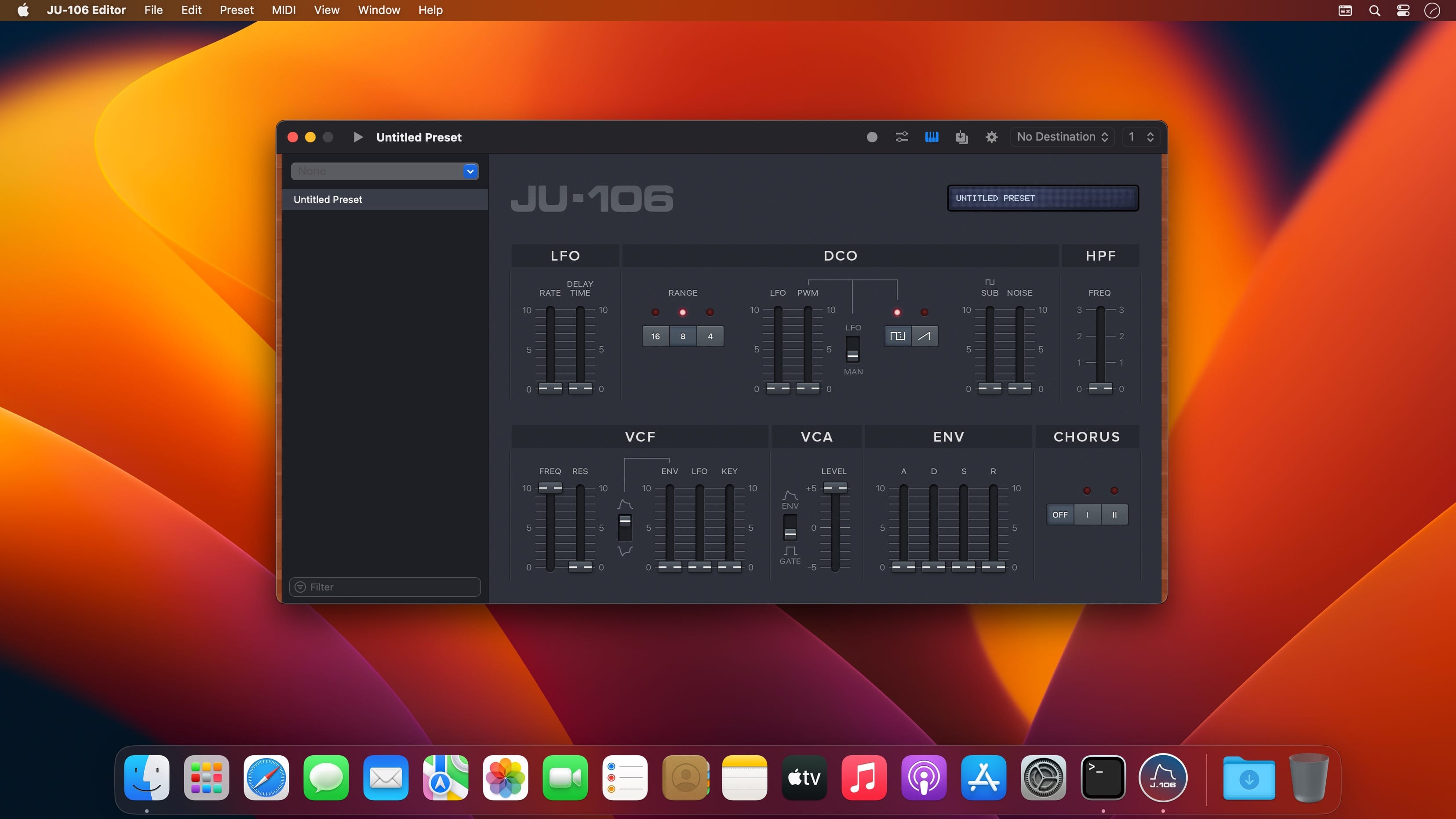
Task: Toggle Chorus mode I button
Action: tap(1087, 514)
